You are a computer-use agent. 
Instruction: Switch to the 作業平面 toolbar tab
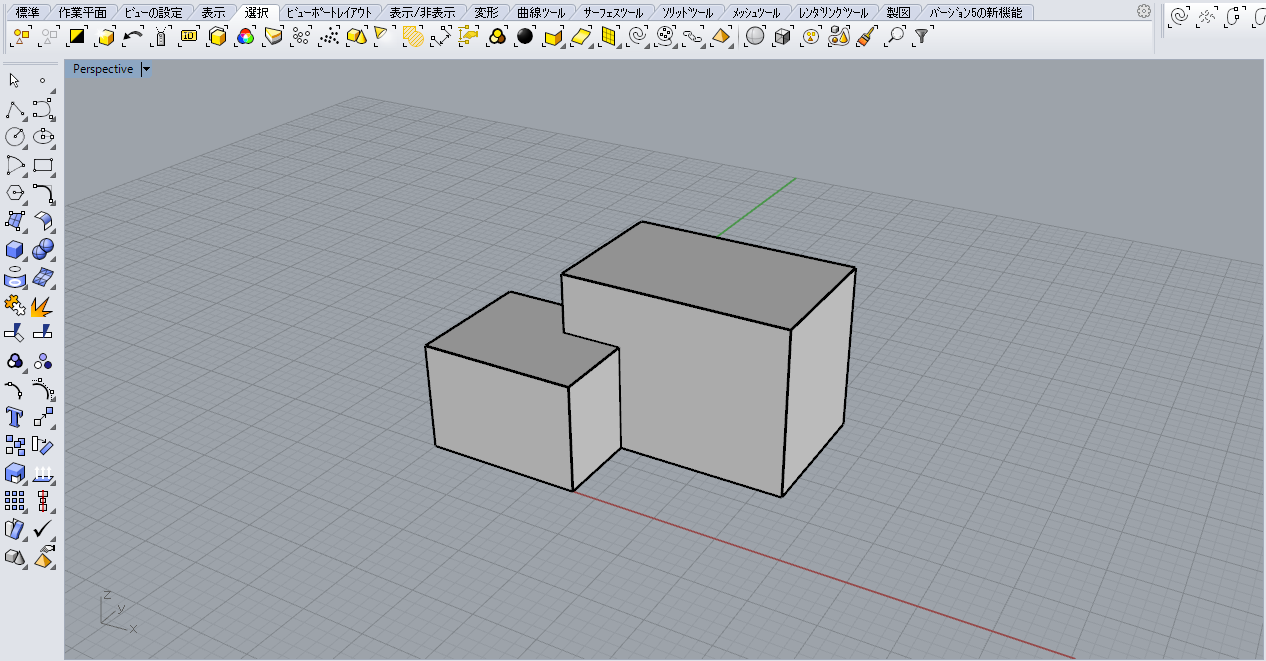tap(83, 13)
